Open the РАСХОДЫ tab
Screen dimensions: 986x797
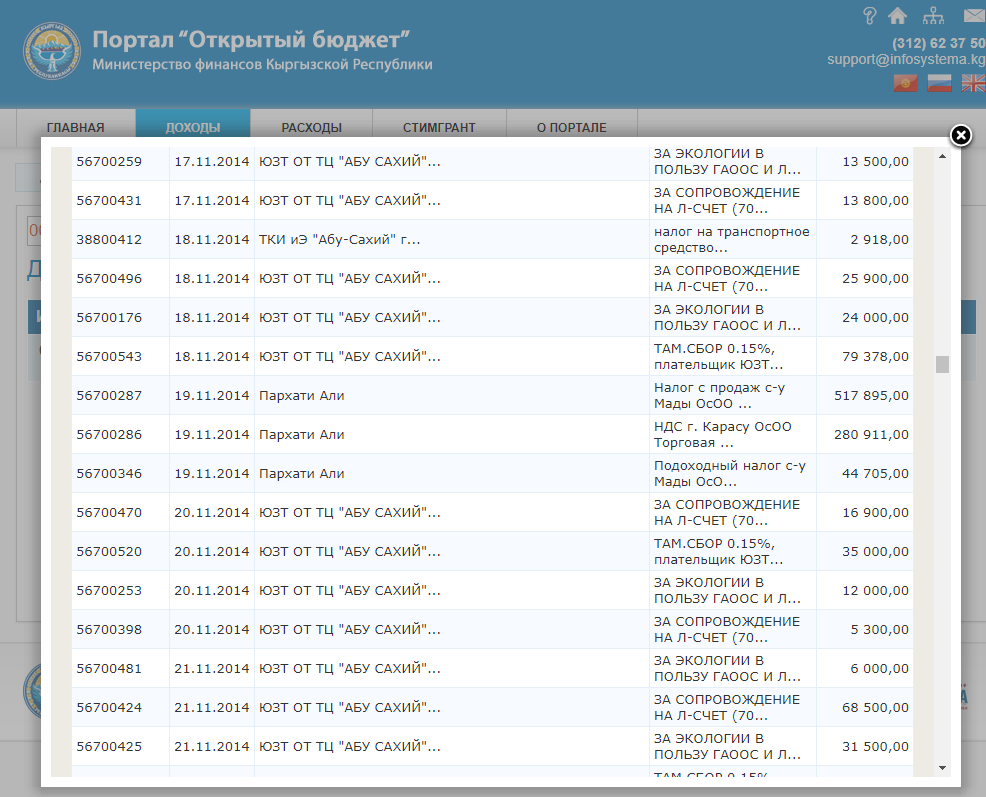pos(311,127)
